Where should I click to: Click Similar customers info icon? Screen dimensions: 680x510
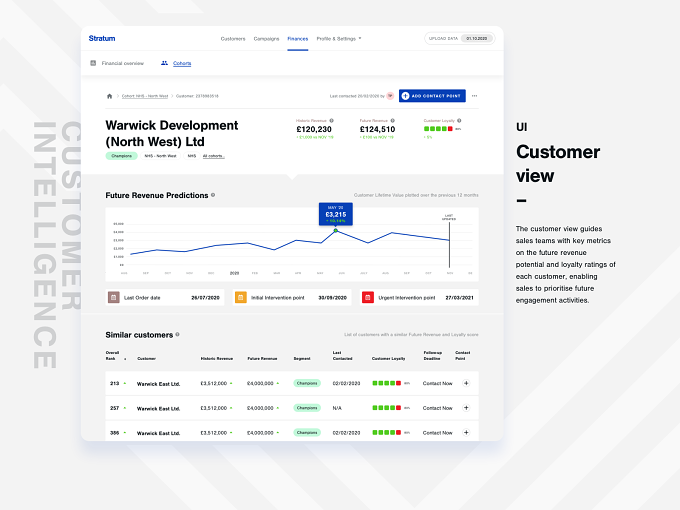click(x=177, y=334)
